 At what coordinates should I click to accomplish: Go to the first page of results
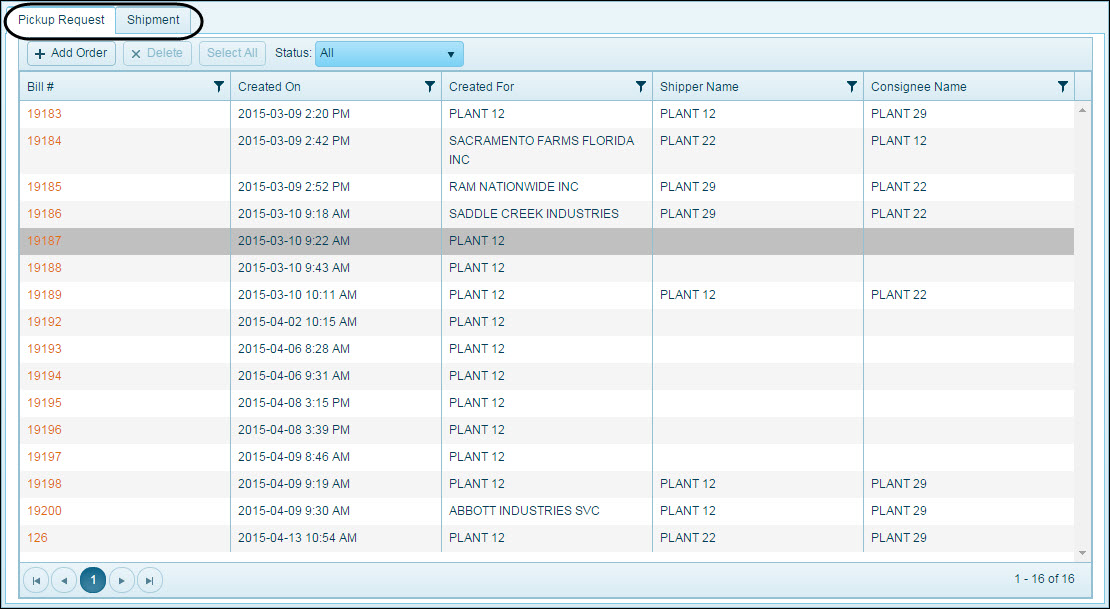pyautogui.click(x=37, y=580)
